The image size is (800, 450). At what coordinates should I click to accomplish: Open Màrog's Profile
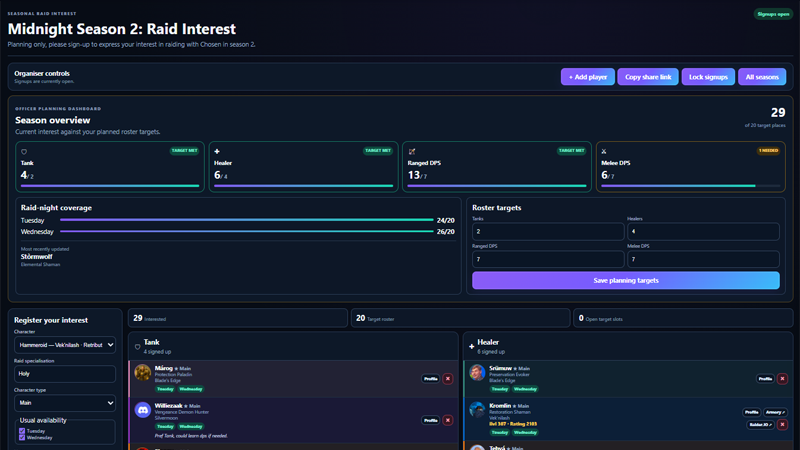tap(431, 379)
